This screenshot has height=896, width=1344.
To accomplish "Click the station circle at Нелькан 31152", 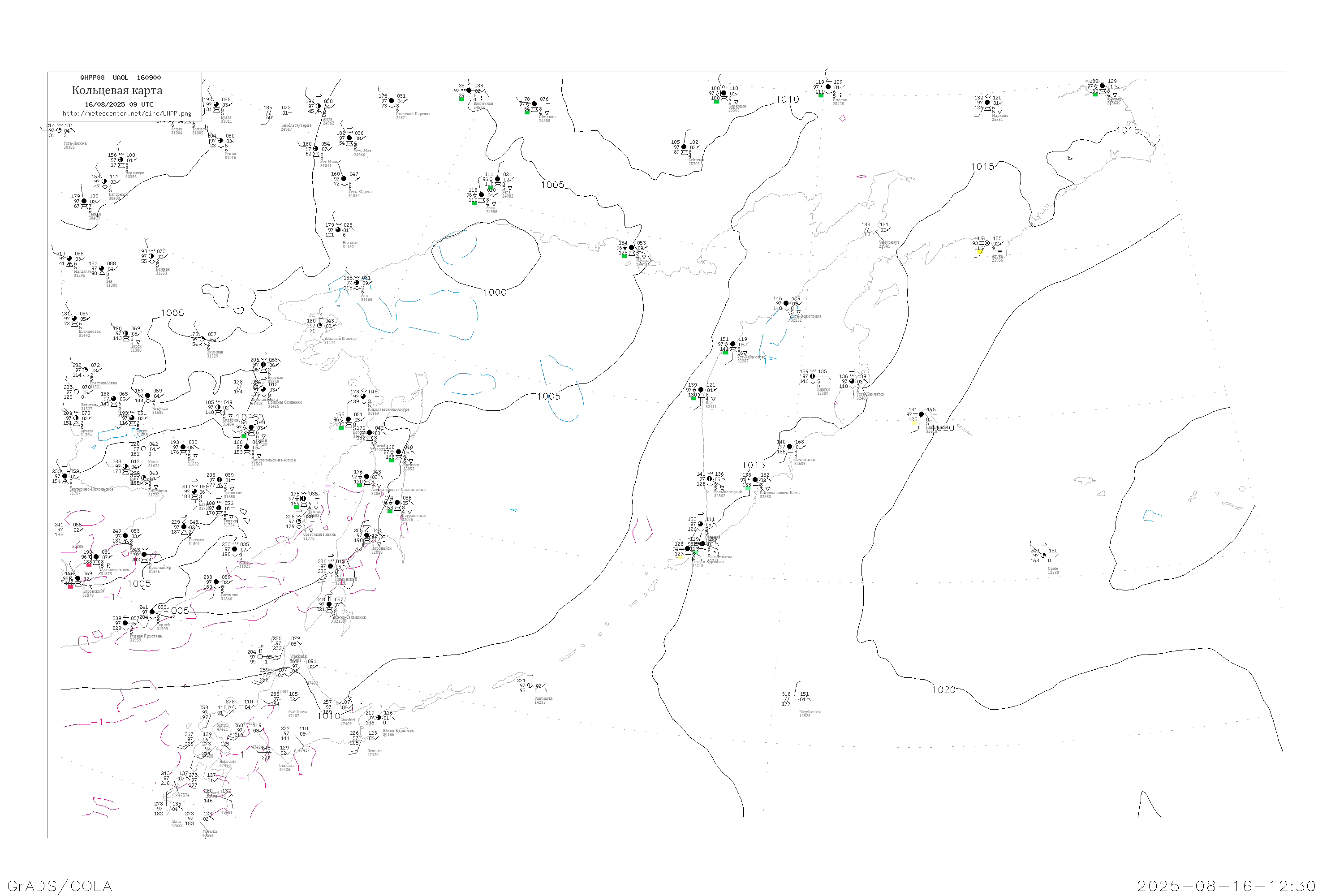I will (x=338, y=230).
